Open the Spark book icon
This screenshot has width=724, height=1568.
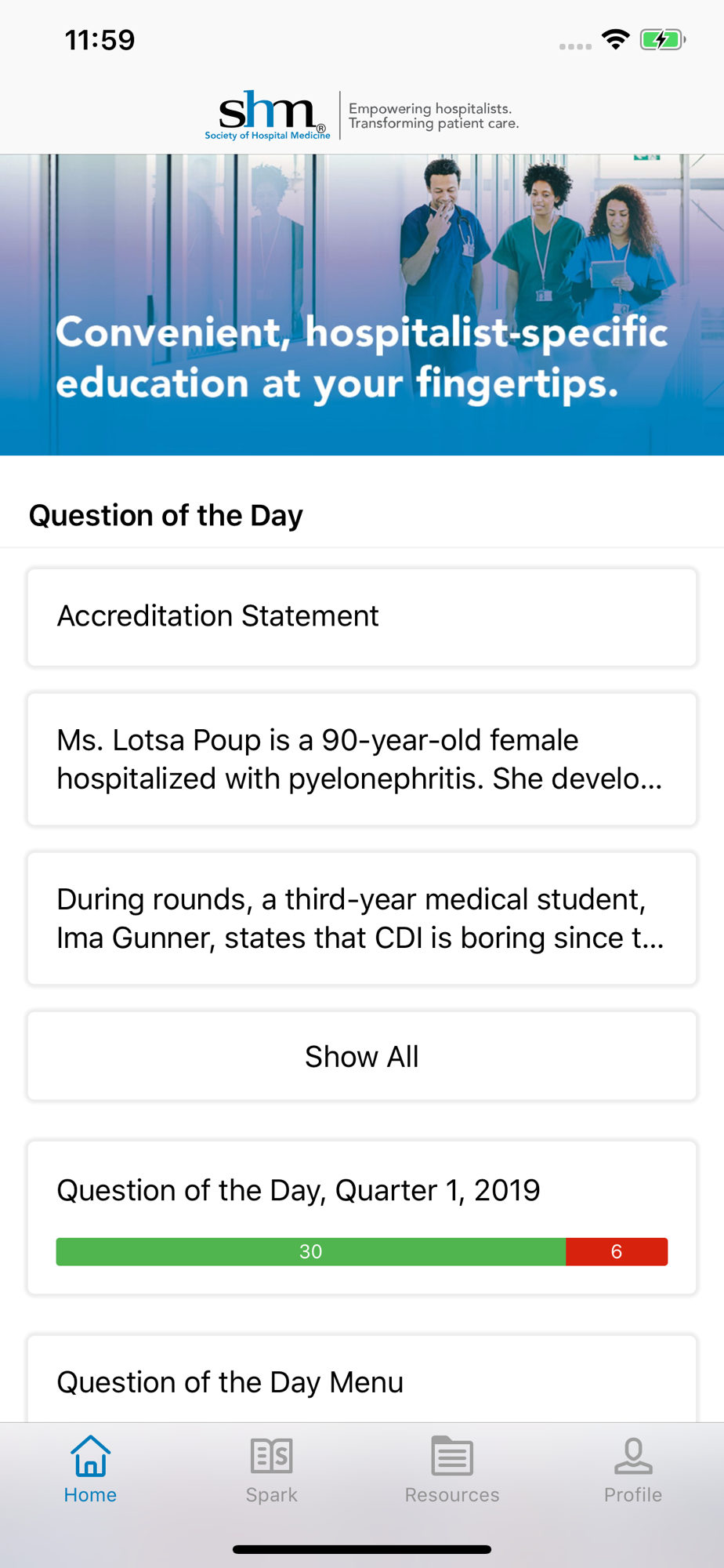tap(271, 1456)
